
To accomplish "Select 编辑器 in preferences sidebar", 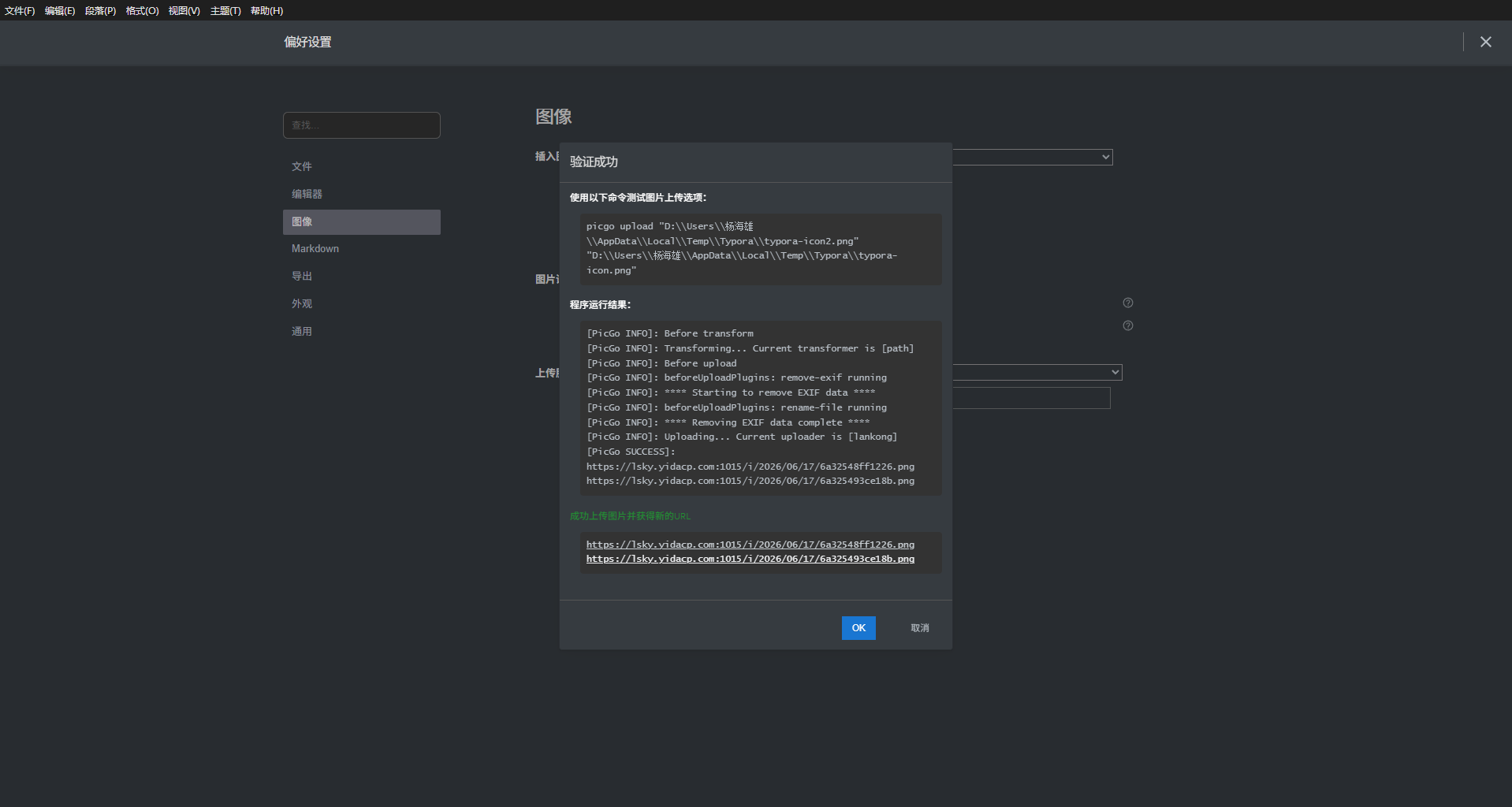I will (x=362, y=194).
